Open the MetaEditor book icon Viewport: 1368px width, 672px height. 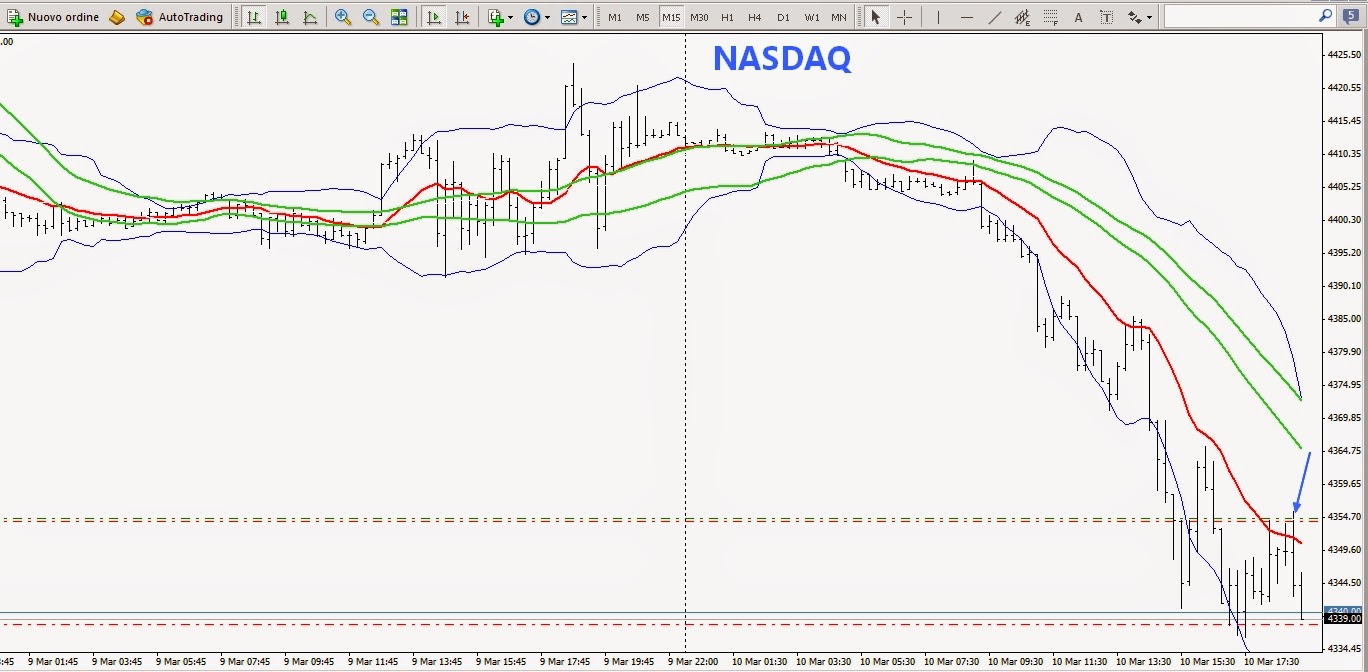pyautogui.click(x=117, y=17)
